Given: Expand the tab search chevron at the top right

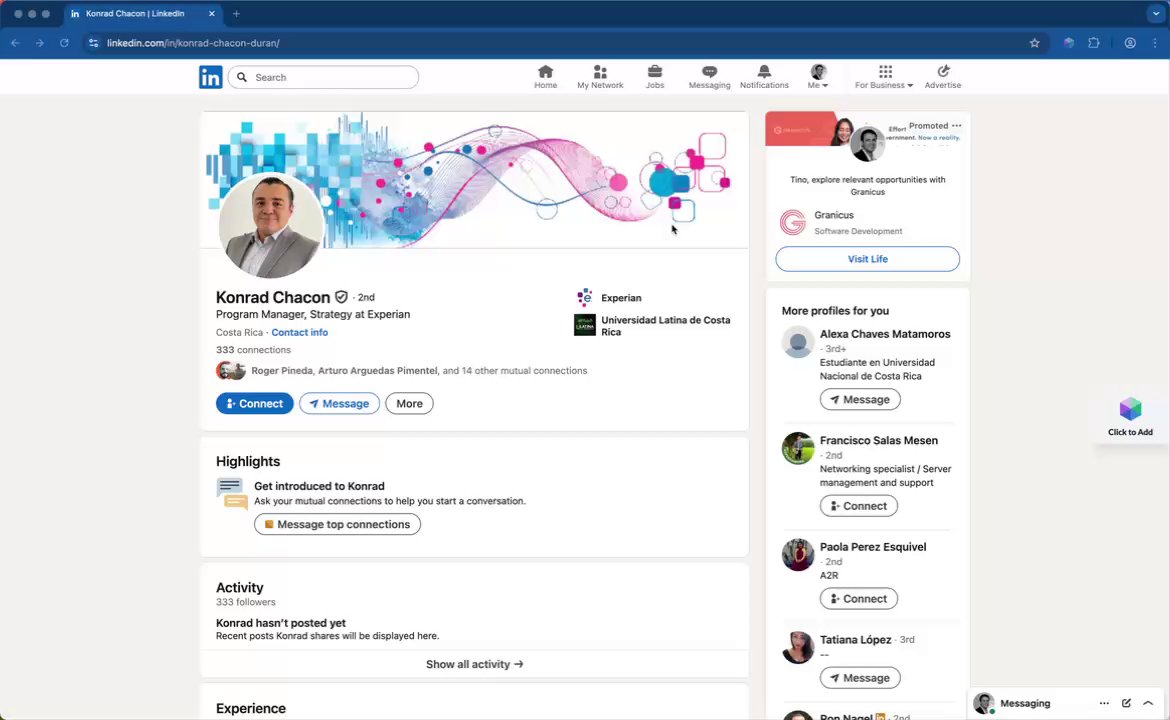Looking at the screenshot, I should 1156,13.
